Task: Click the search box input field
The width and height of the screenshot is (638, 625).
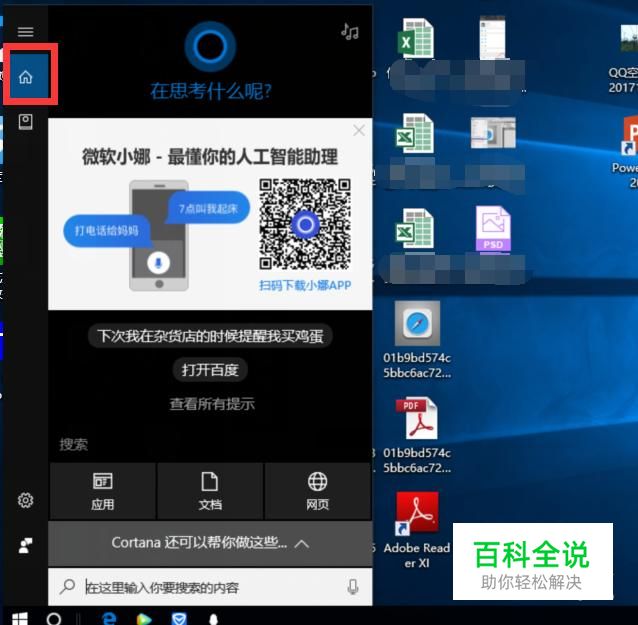Action: pyautogui.click(x=212, y=587)
